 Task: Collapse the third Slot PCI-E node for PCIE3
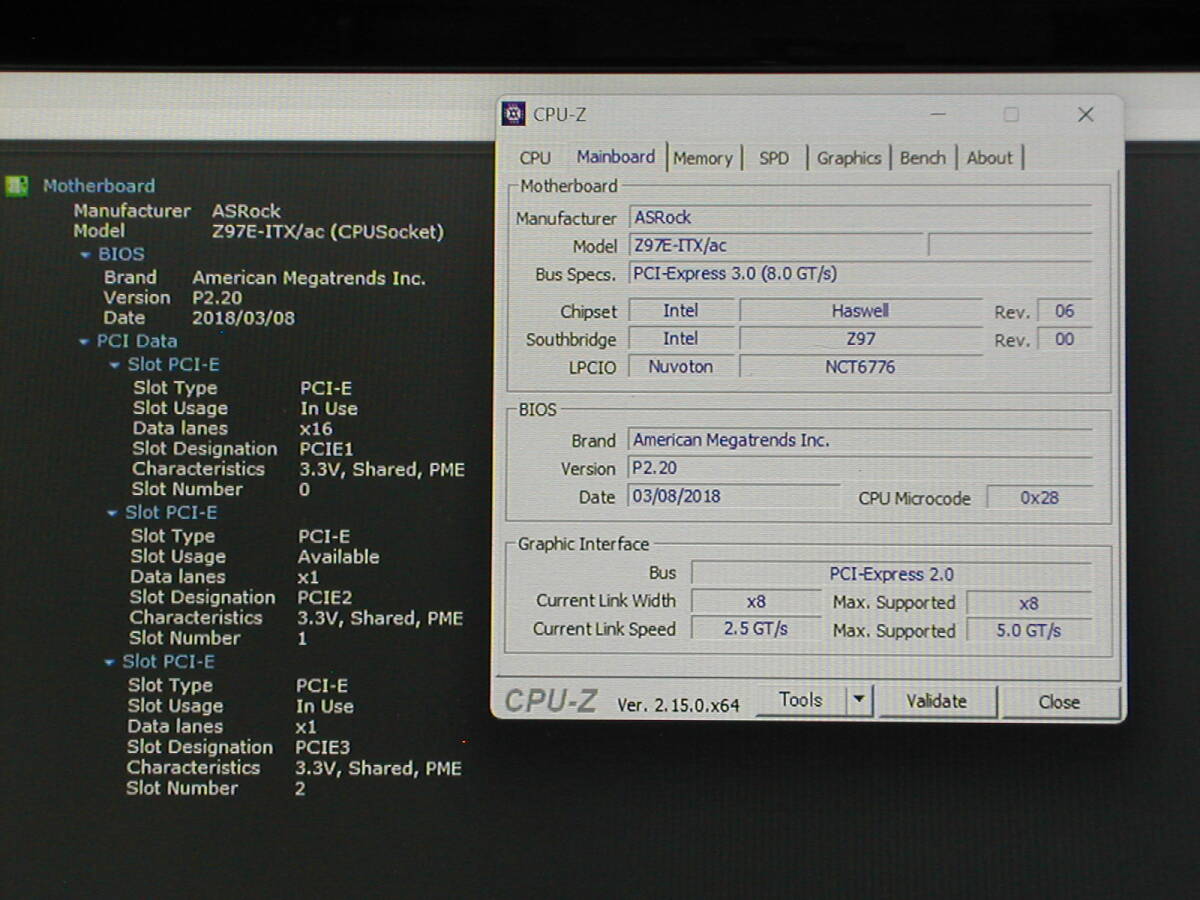click(109, 663)
